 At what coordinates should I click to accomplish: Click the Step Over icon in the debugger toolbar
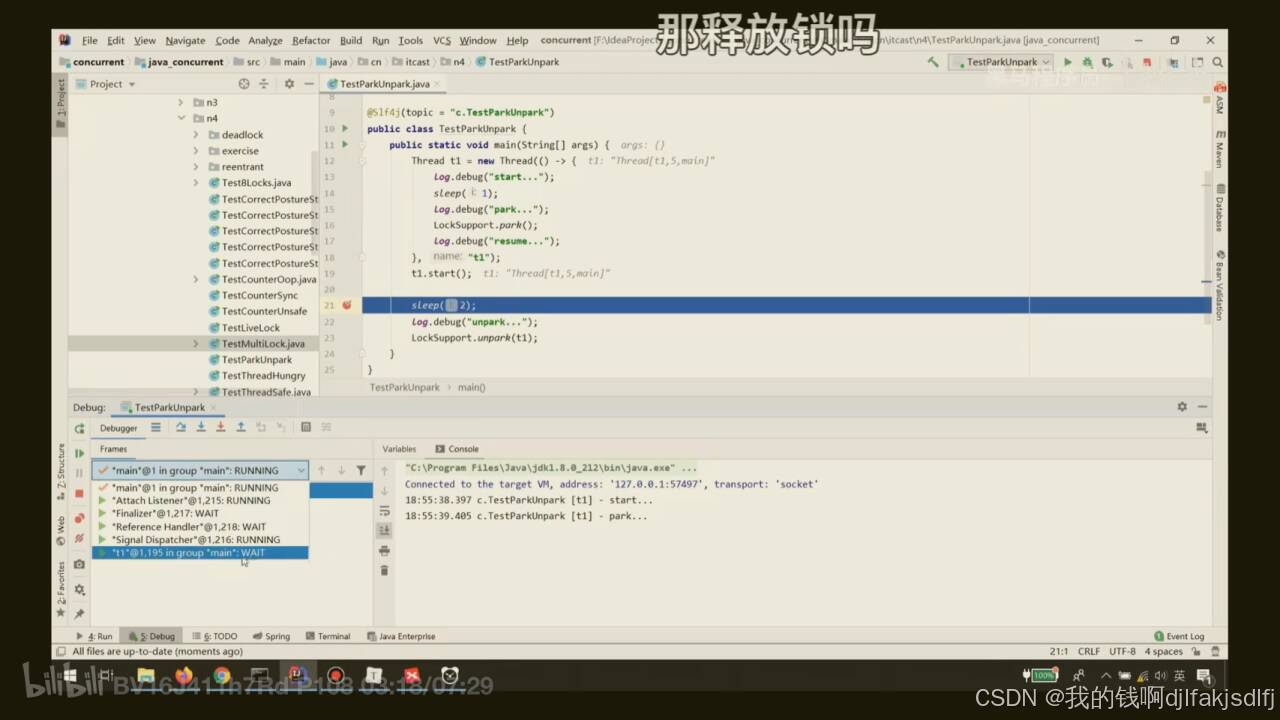click(183, 427)
